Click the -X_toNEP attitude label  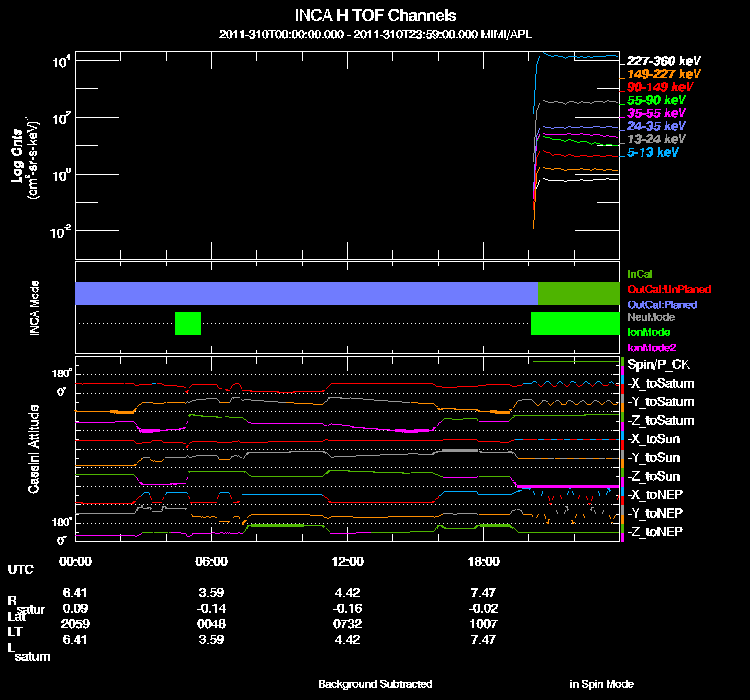655,494
